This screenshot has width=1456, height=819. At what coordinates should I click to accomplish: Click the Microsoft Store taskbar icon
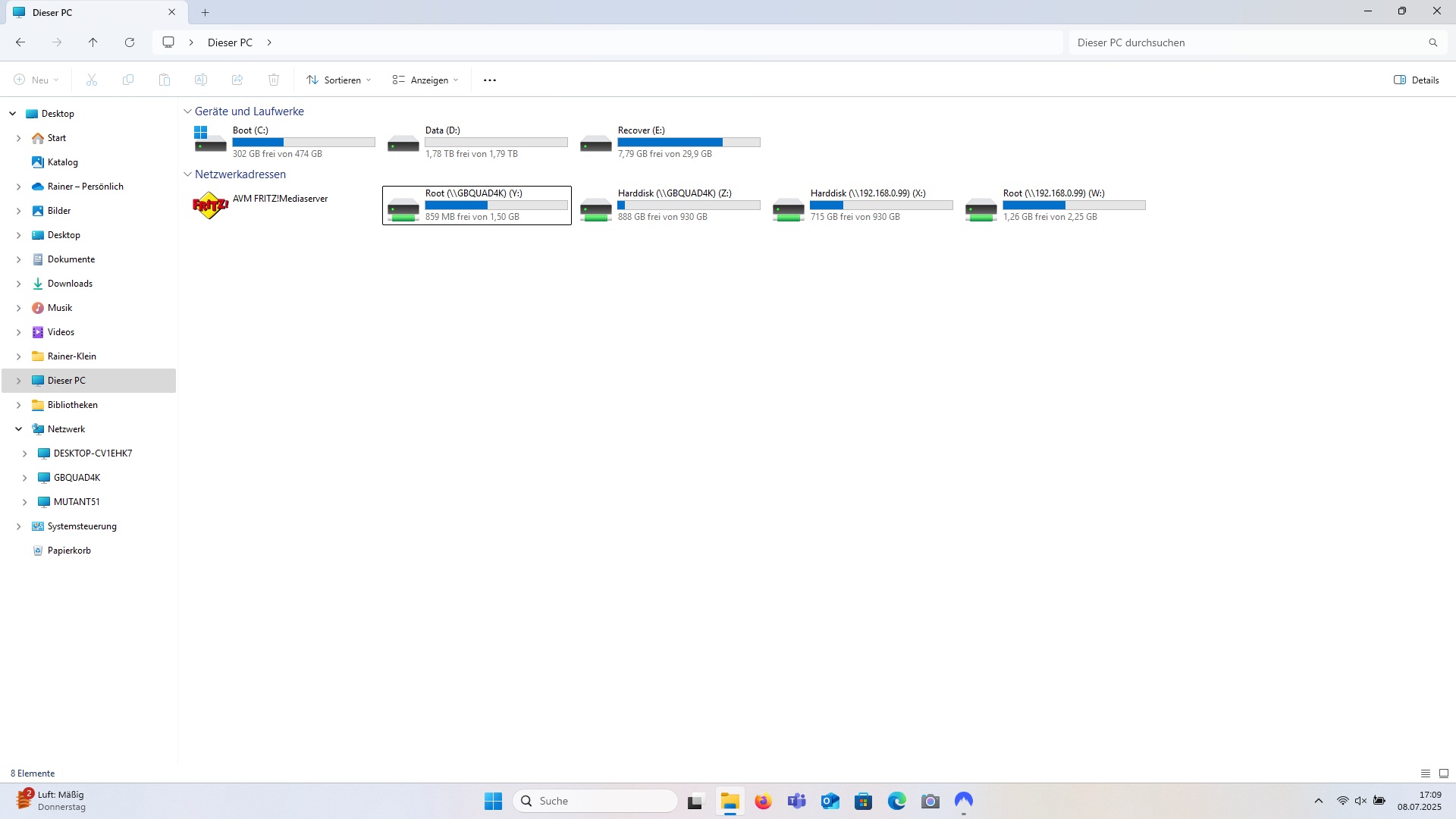pos(863,801)
